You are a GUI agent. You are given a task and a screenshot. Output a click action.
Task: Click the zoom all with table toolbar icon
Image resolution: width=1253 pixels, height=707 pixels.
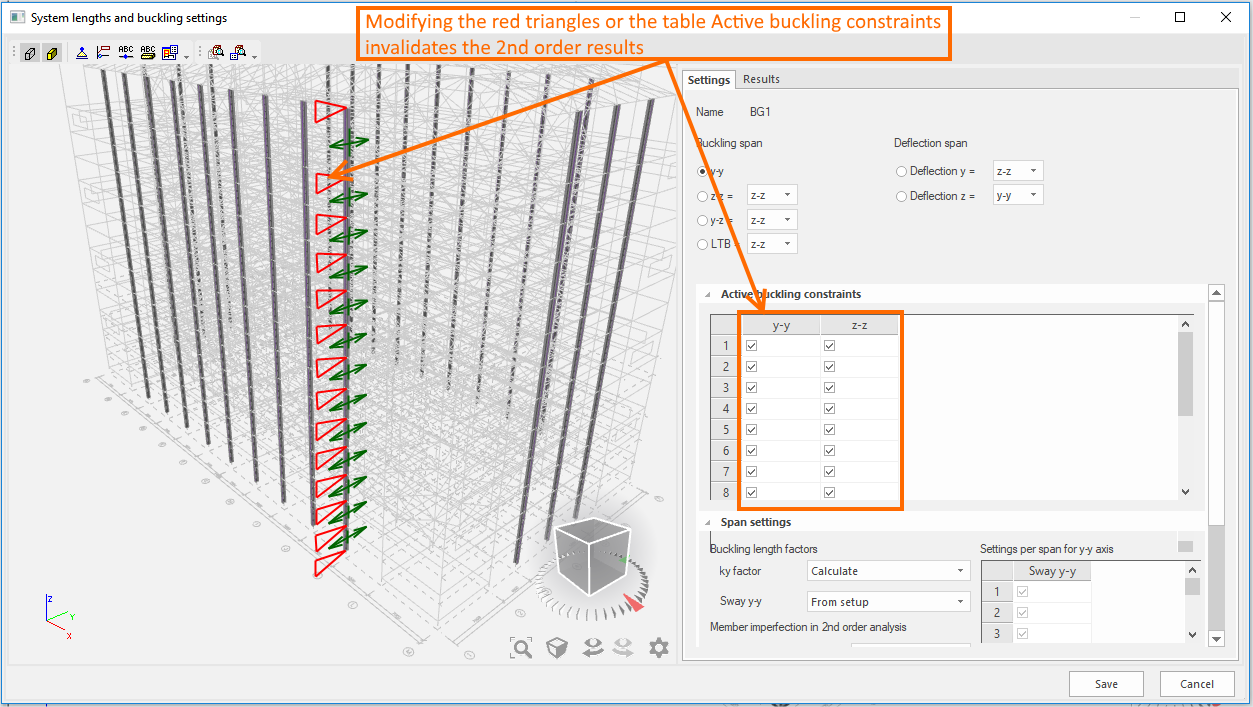(x=239, y=53)
